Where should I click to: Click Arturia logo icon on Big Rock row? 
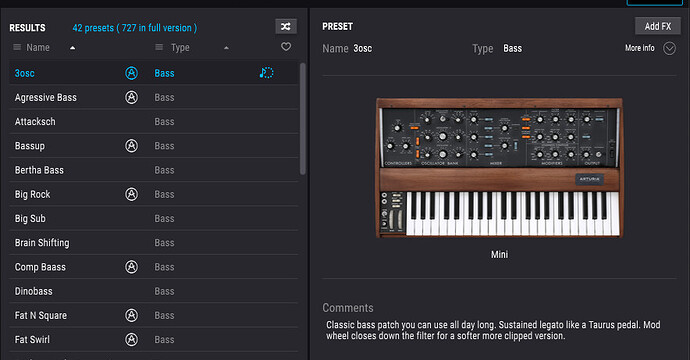(x=131, y=194)
